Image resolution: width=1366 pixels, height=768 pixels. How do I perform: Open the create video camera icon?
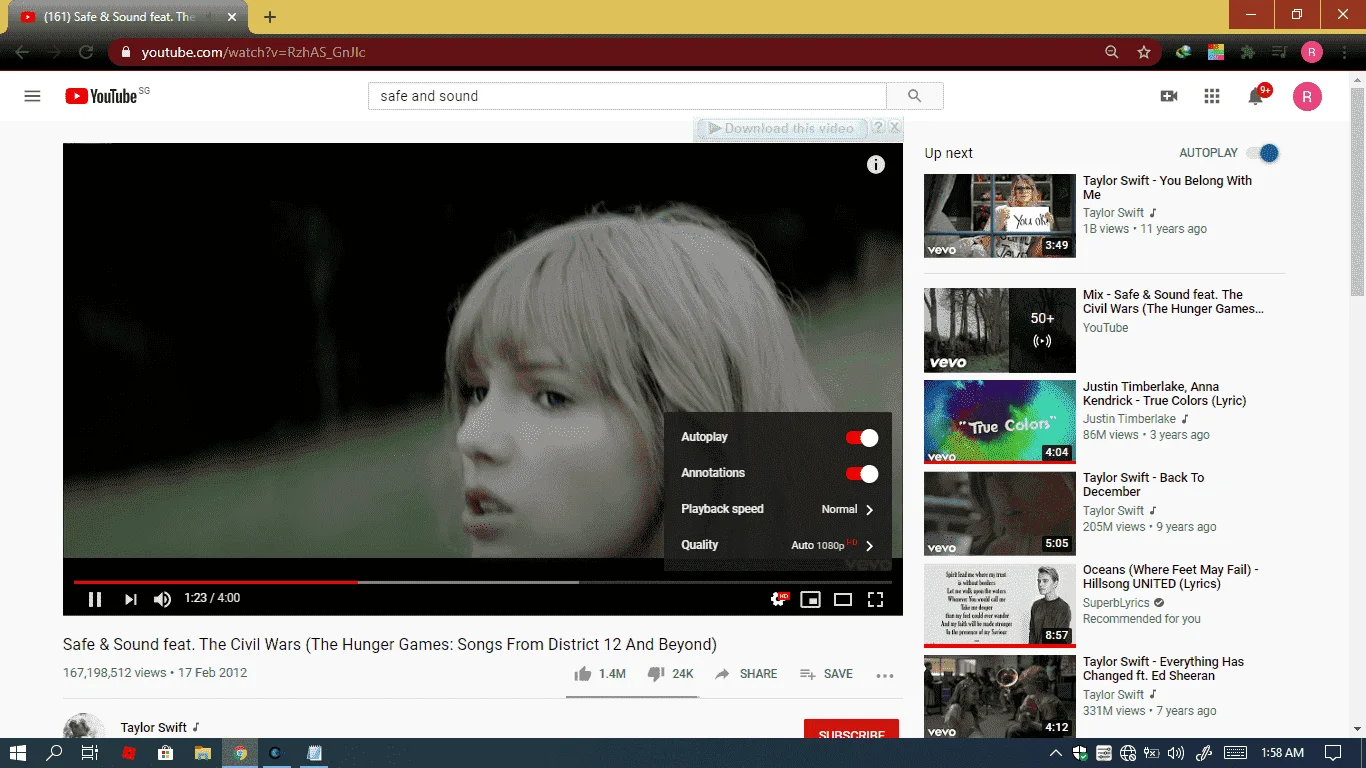pos(1168,96)
